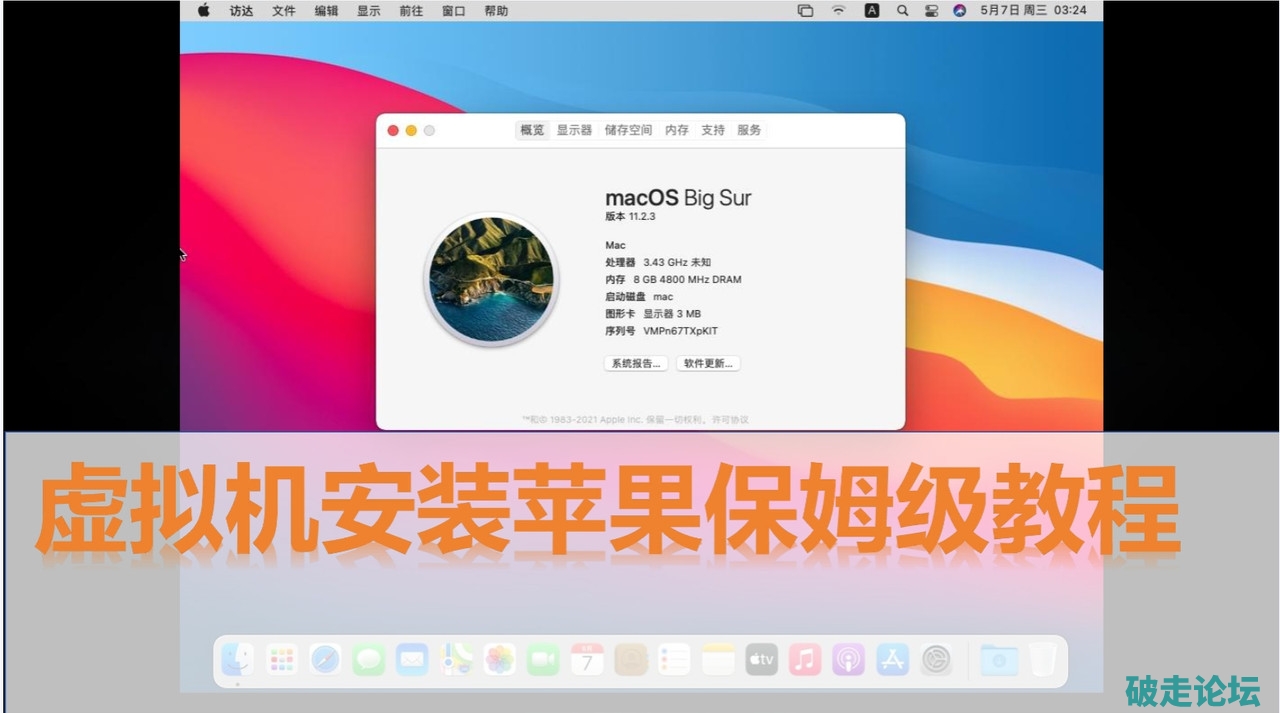Open System Preferences gear in Dock

click(936, 660)
